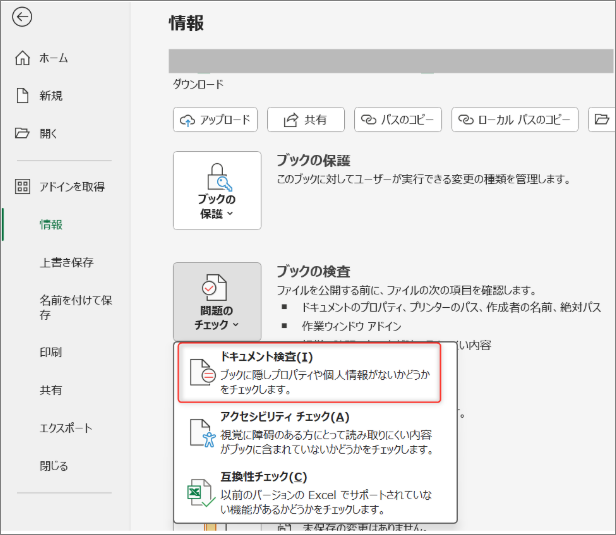The height and width of the screenshot is (535, 616).
Task: Click the パスのコピー button
Action: pyautogui.click(x=398, y=119)
